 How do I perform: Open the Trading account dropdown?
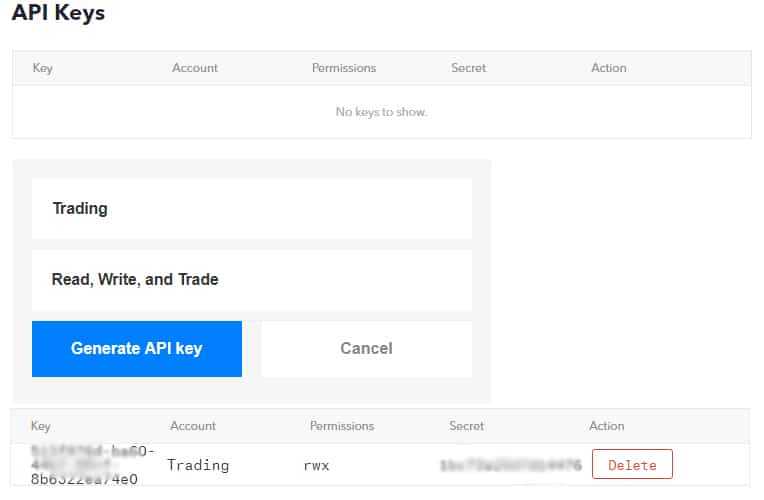pyautogui.click(x=252, y=209)
